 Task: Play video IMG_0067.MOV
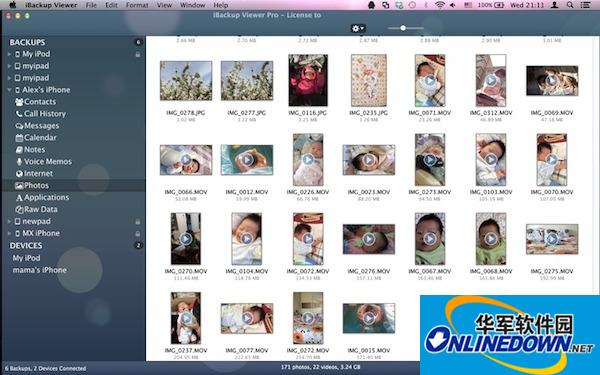point(430,239)
